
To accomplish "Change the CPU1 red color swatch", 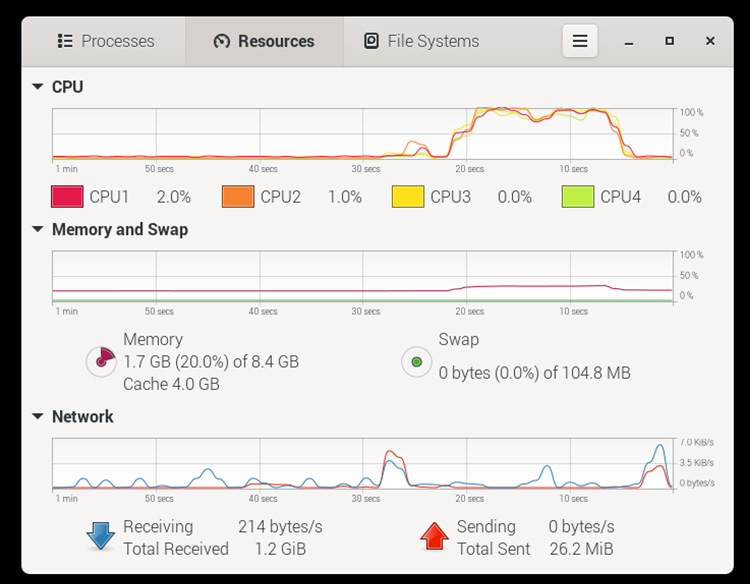I will (x=67, y=197).
